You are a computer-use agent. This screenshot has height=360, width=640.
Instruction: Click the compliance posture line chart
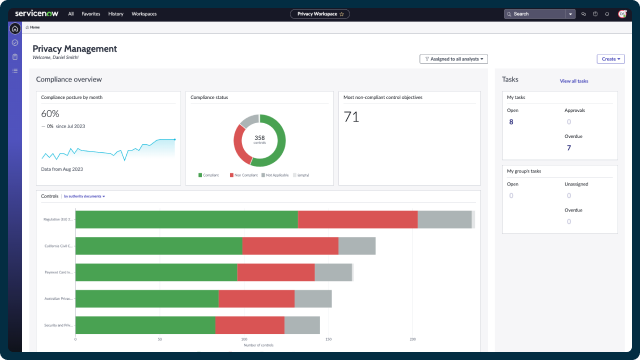[109, 149]
